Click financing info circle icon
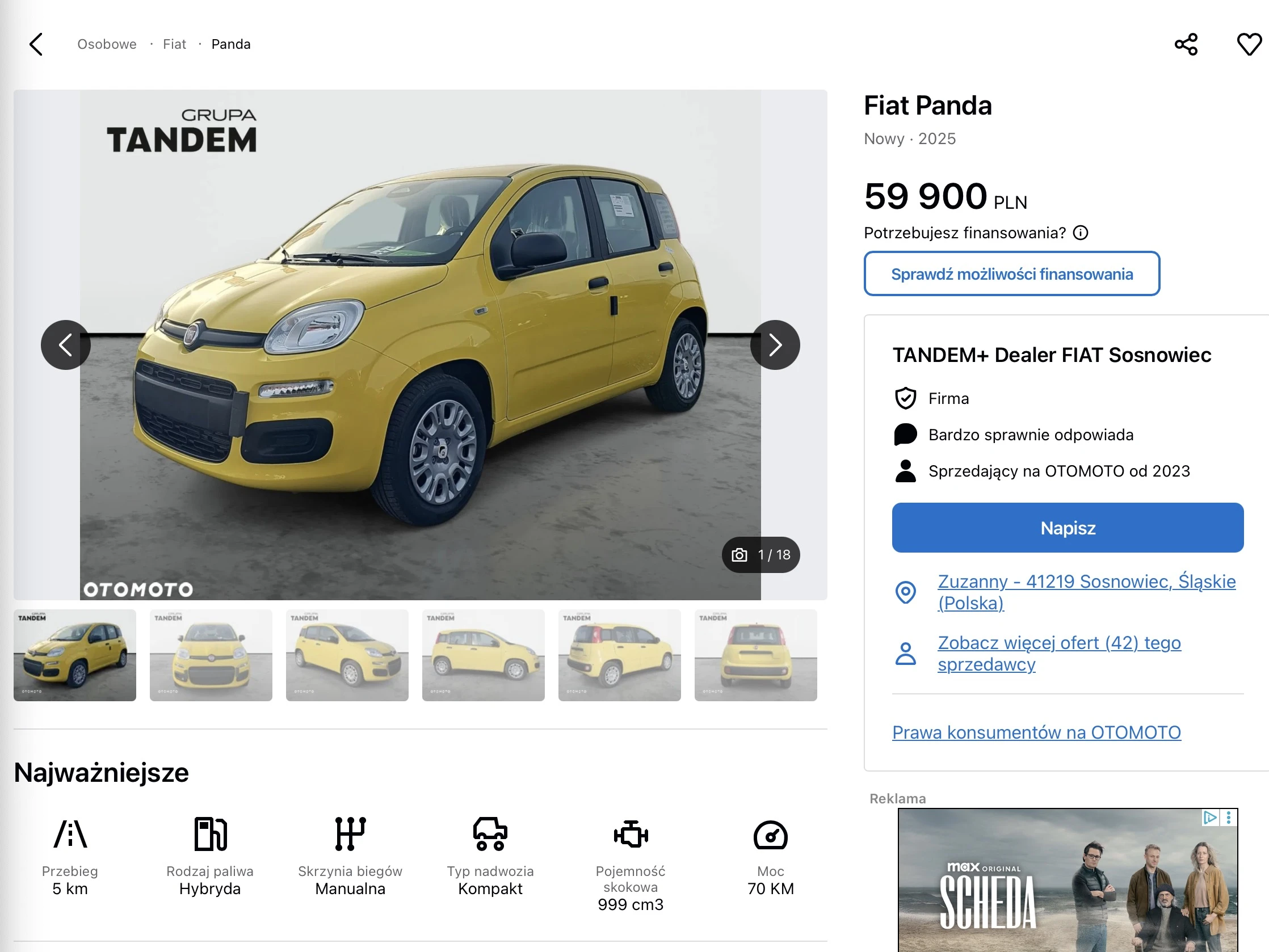The height and width of the screenshot is (952, 1269). tap(1080, 233)
